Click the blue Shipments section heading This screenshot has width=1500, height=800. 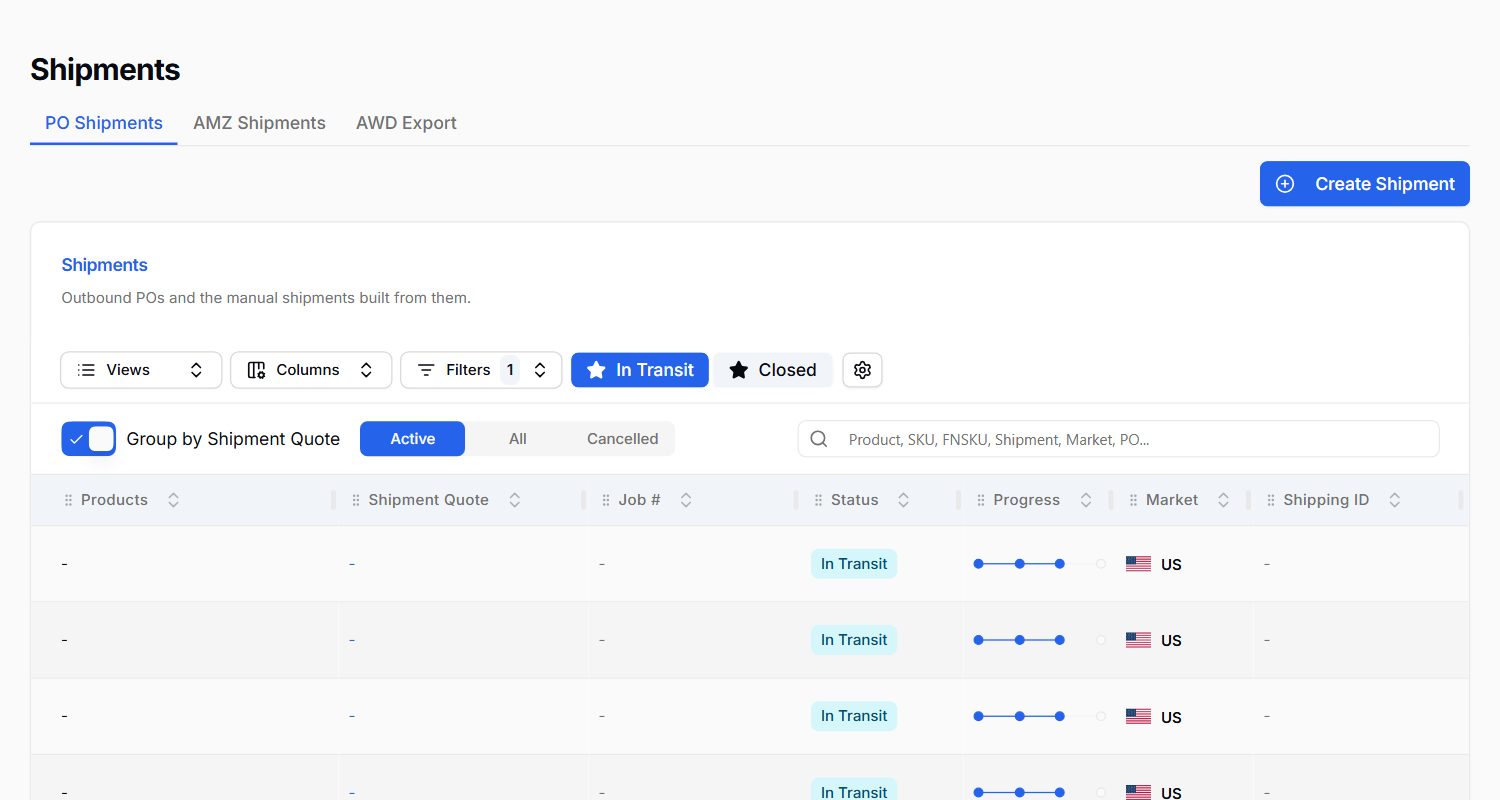104,265
